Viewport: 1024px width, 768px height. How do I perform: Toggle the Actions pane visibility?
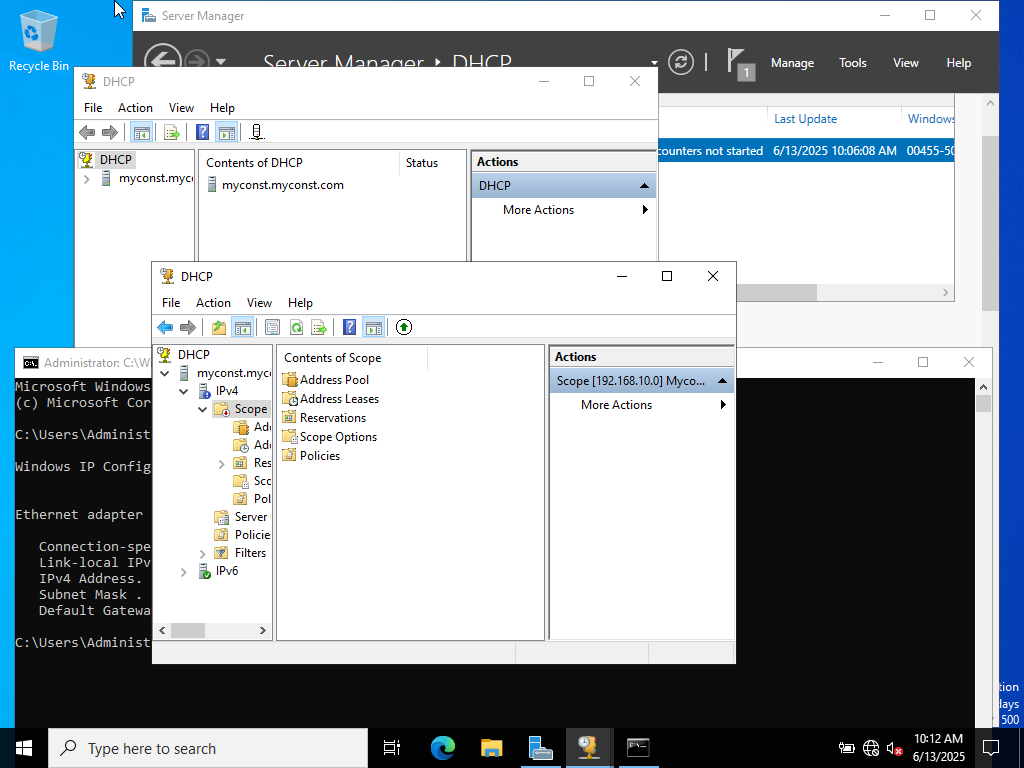coord(373,327)
